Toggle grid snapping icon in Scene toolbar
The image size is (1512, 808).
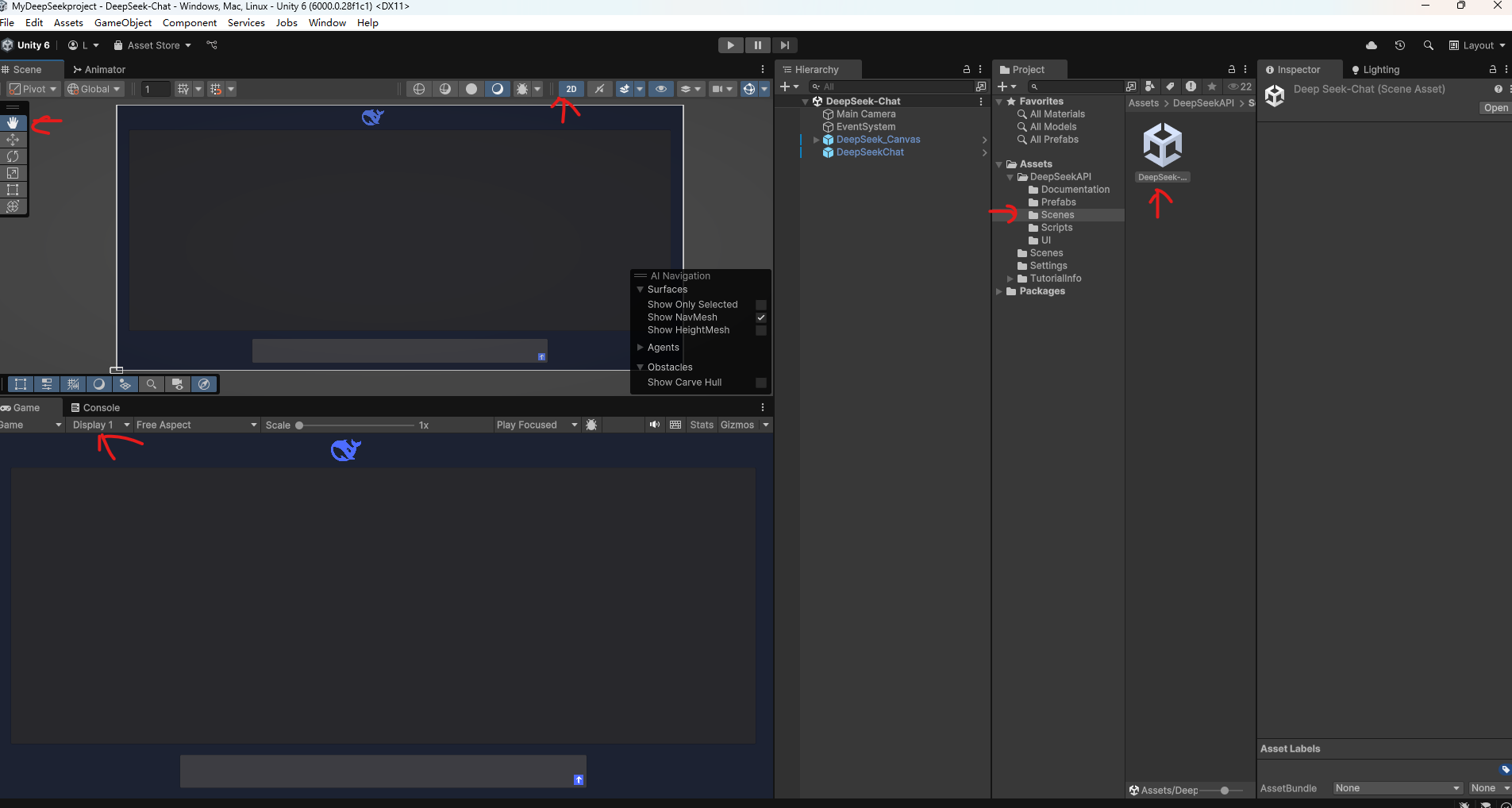tap(216, 89)
